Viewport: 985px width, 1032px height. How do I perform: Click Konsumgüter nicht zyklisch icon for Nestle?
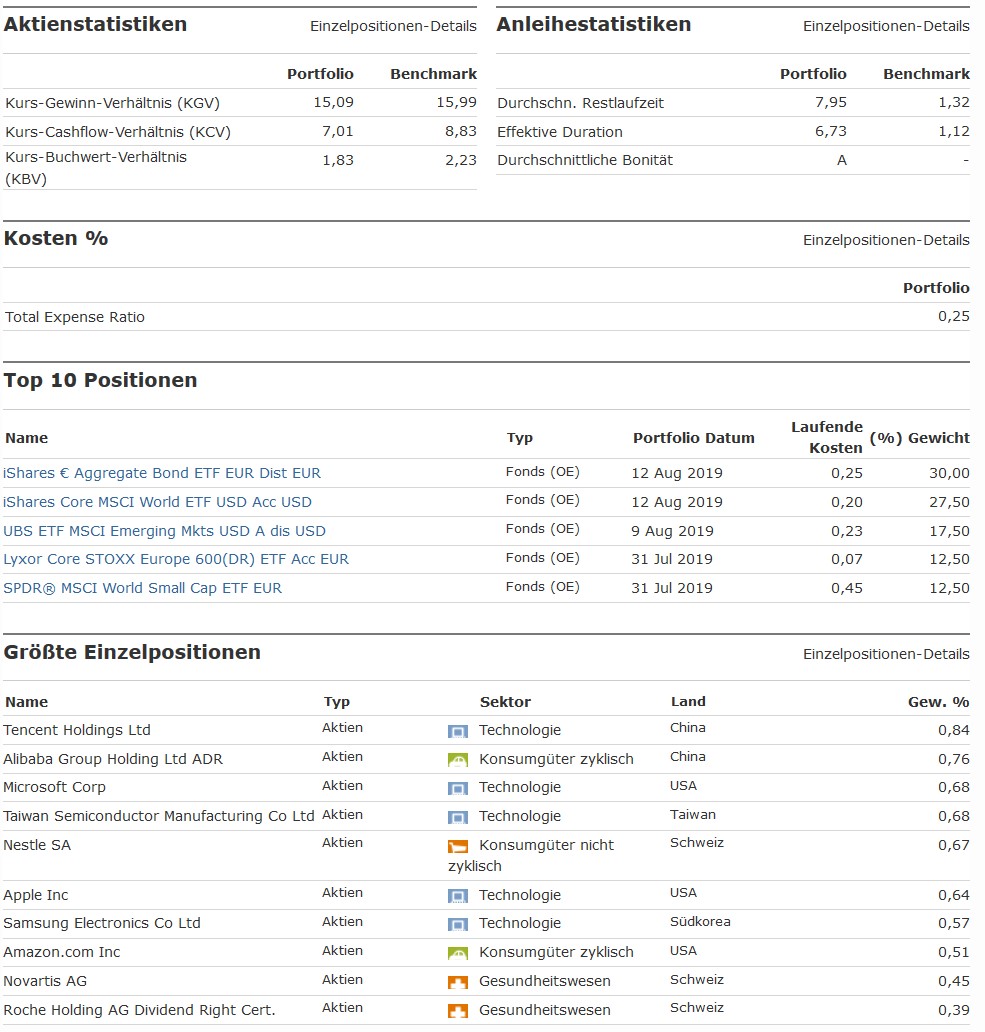[x=458, y=846]
